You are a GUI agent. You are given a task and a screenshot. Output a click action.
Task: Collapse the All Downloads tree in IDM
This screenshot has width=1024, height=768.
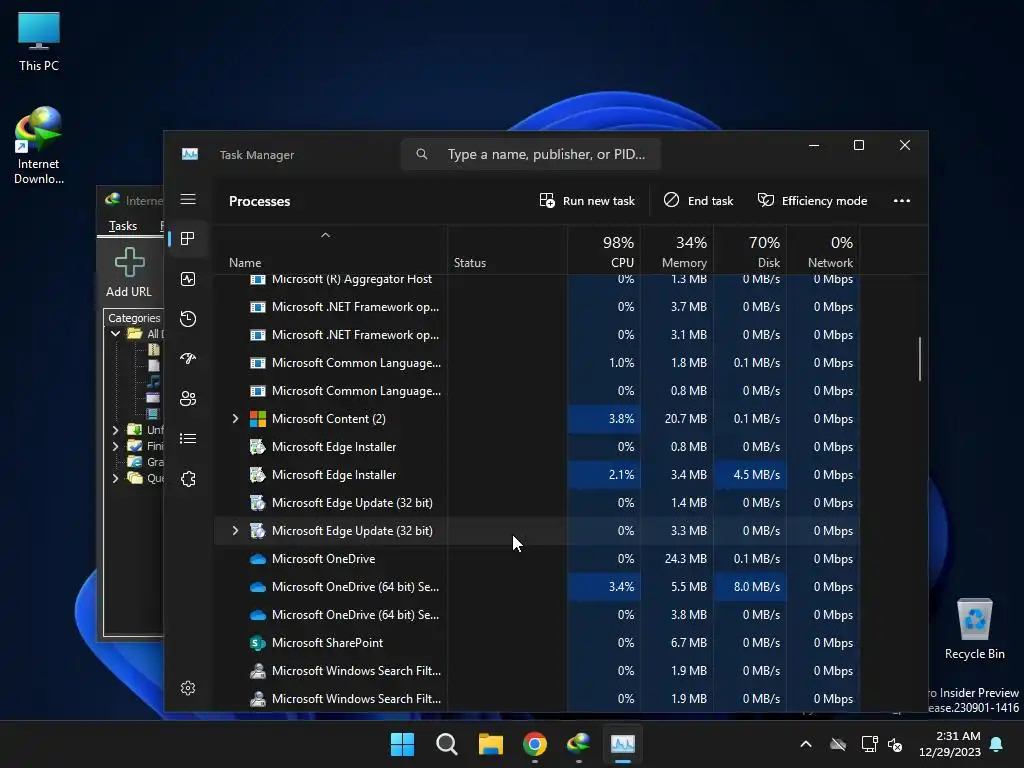pyautogui.click(x=116, y=334)
